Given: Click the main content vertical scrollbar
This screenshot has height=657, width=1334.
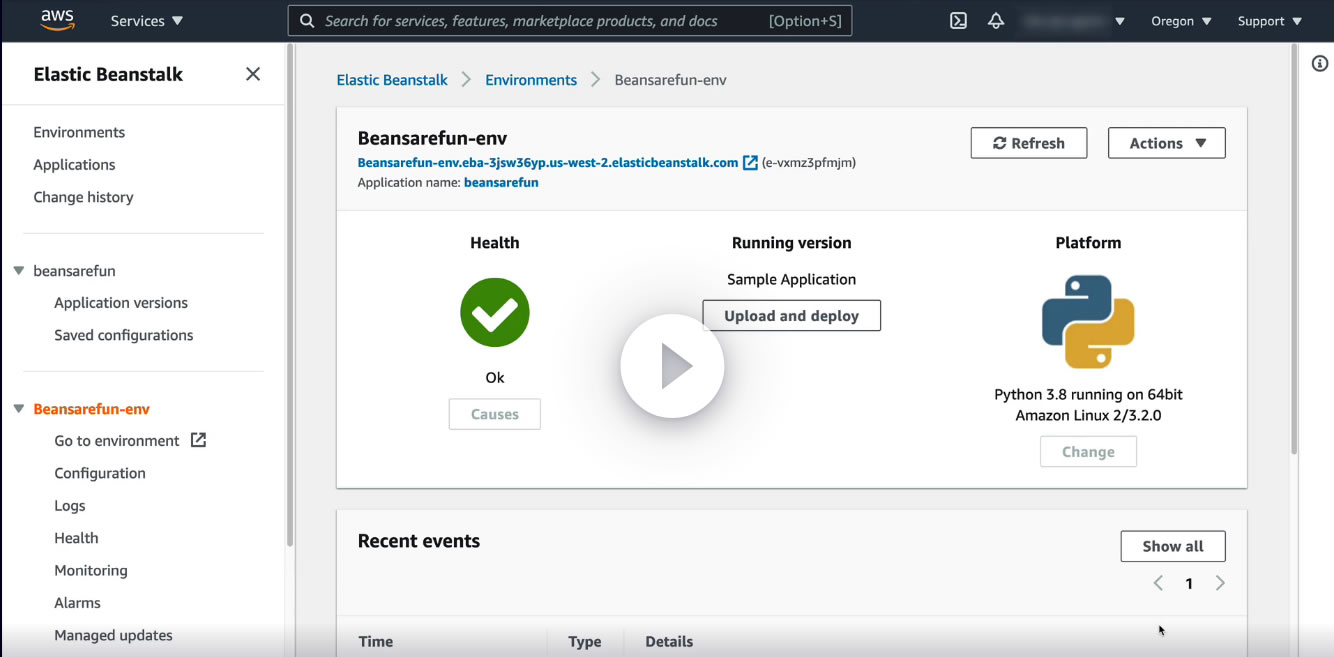Looking at the screenshot, I should click(1295, 250).
